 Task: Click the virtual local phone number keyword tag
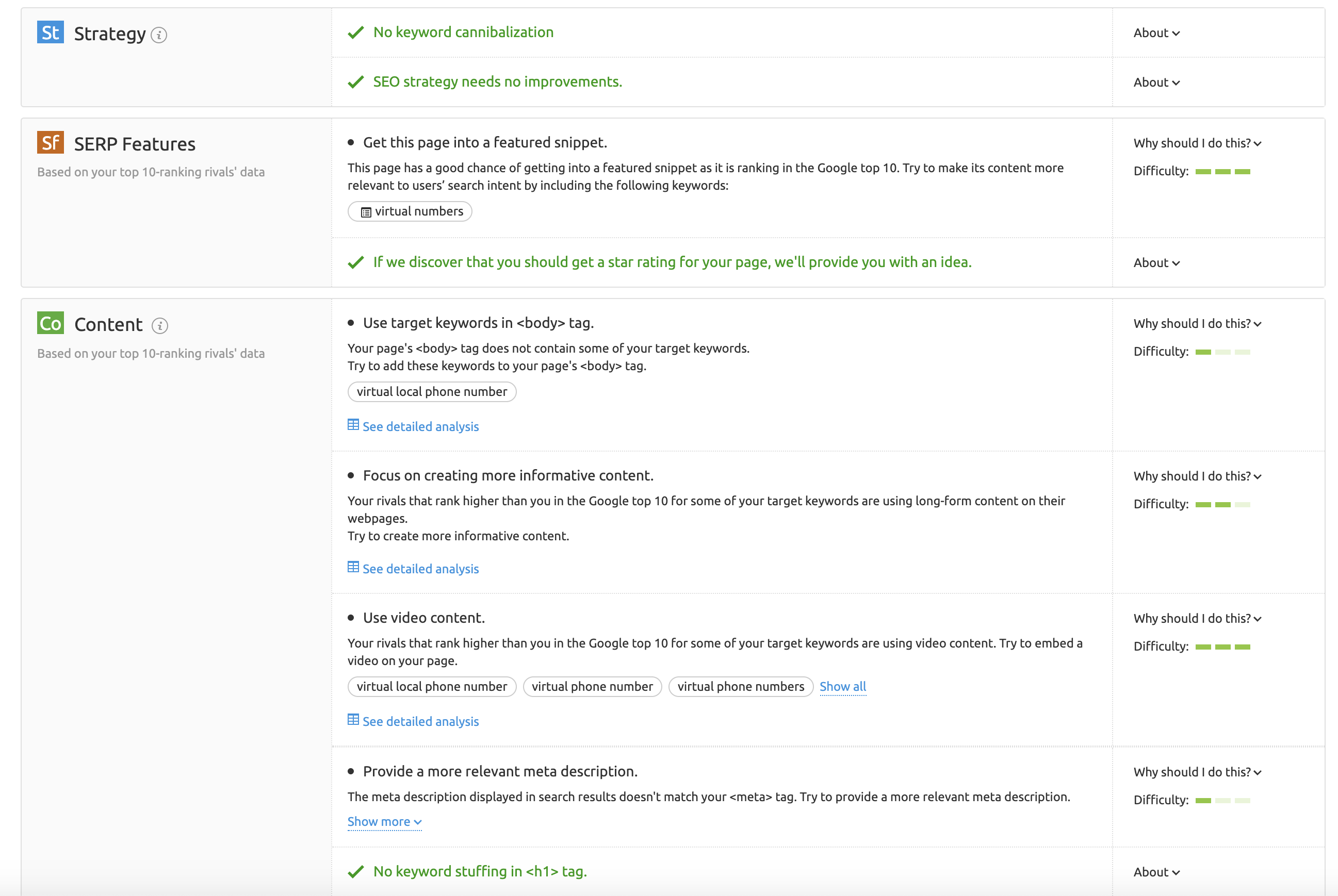coord(431,391)
